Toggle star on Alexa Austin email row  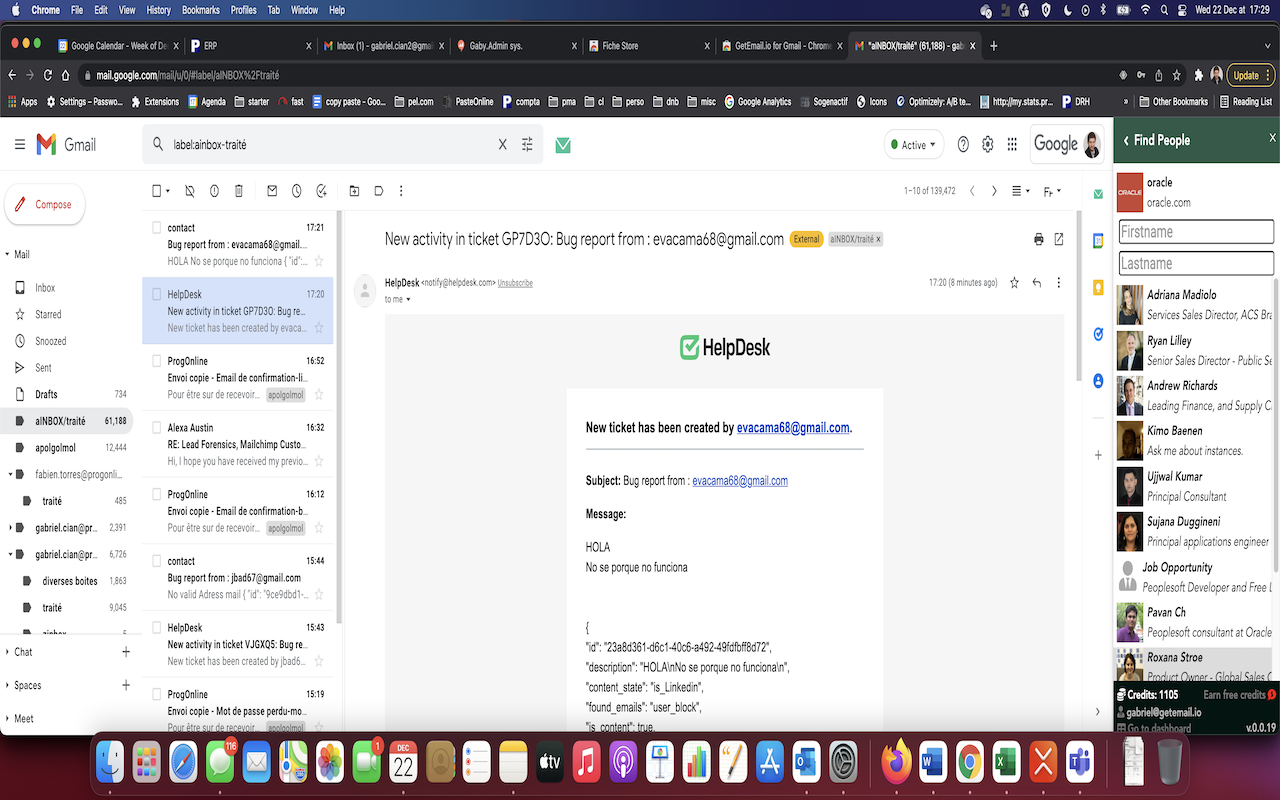coord(319,461)
